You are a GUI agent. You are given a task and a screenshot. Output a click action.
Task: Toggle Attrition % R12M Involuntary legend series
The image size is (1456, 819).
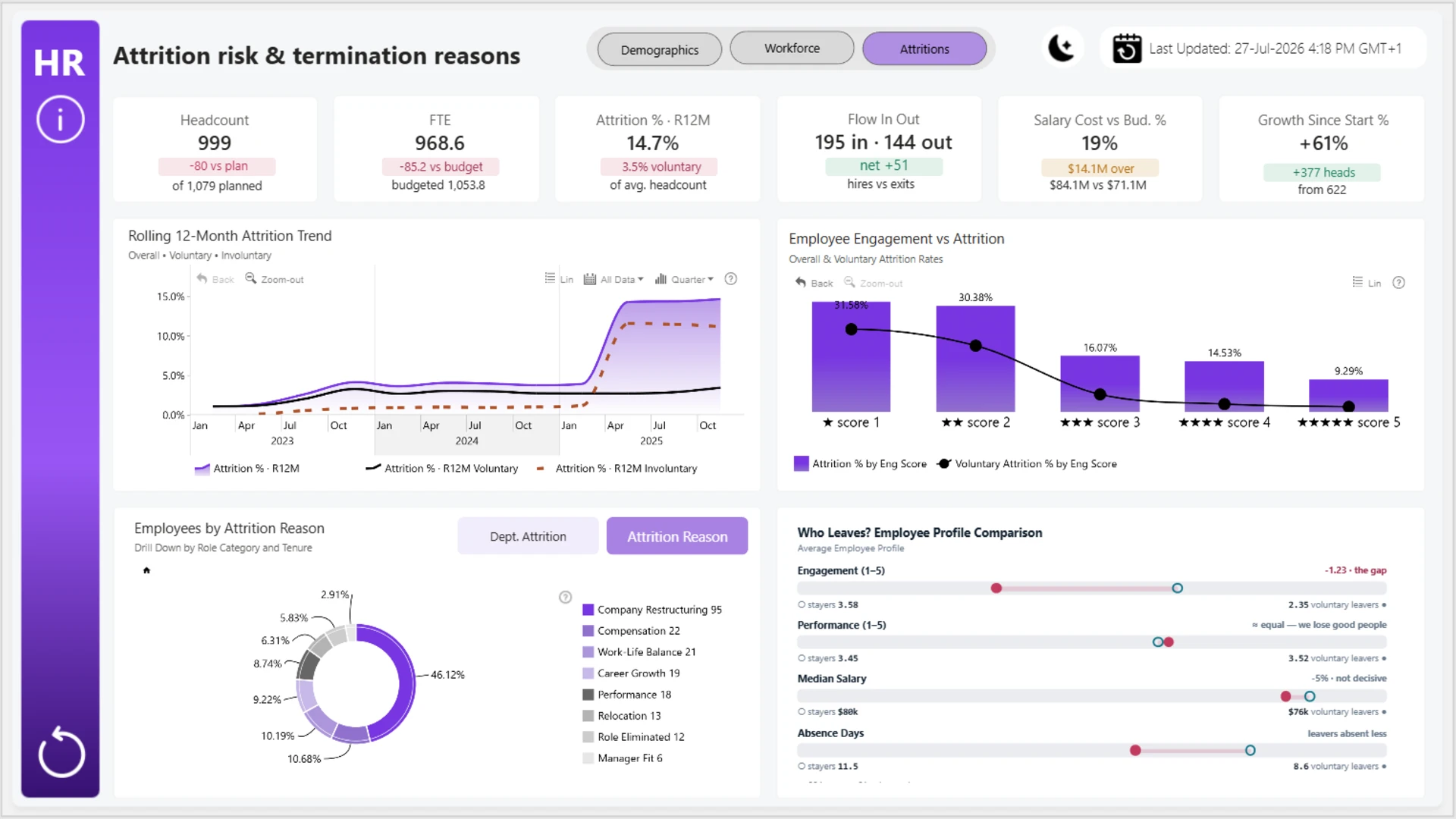[617, 469]
